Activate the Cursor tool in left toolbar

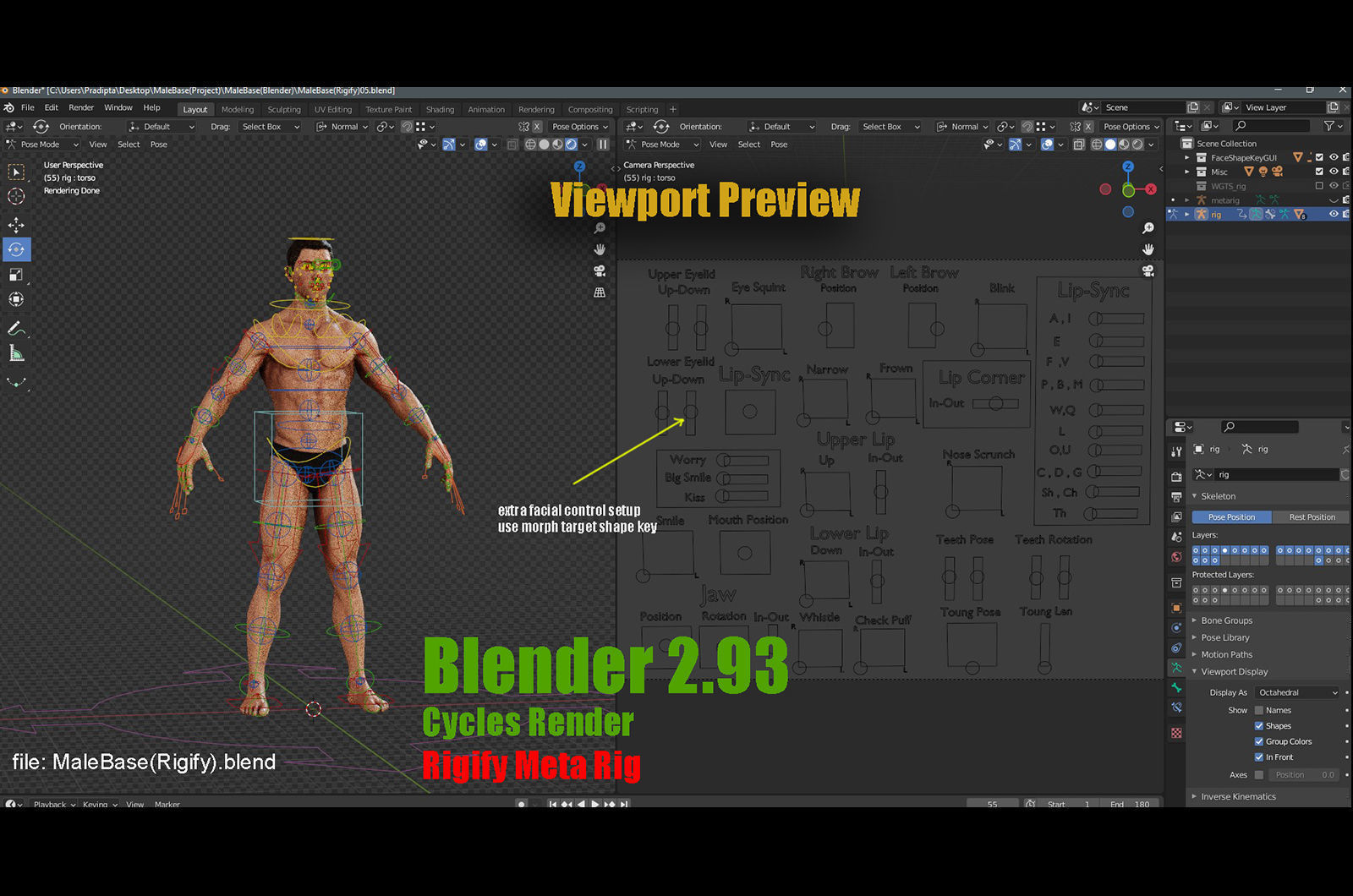pyautogui.click(x=16, y=197)
